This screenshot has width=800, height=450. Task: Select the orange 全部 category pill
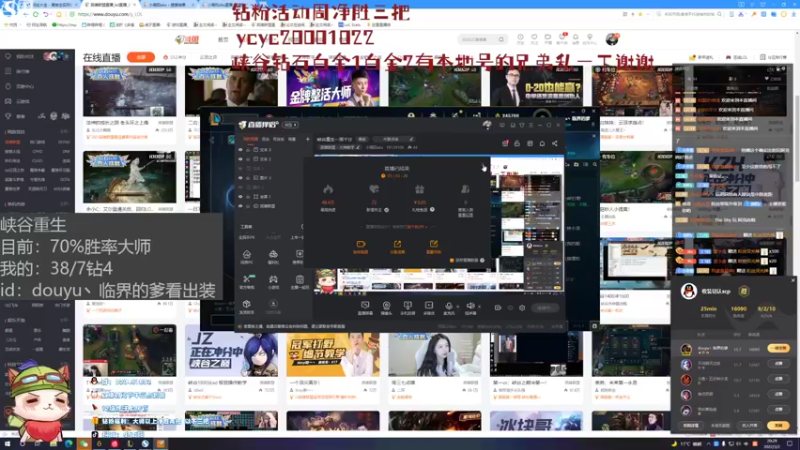(x=141, y=57)
